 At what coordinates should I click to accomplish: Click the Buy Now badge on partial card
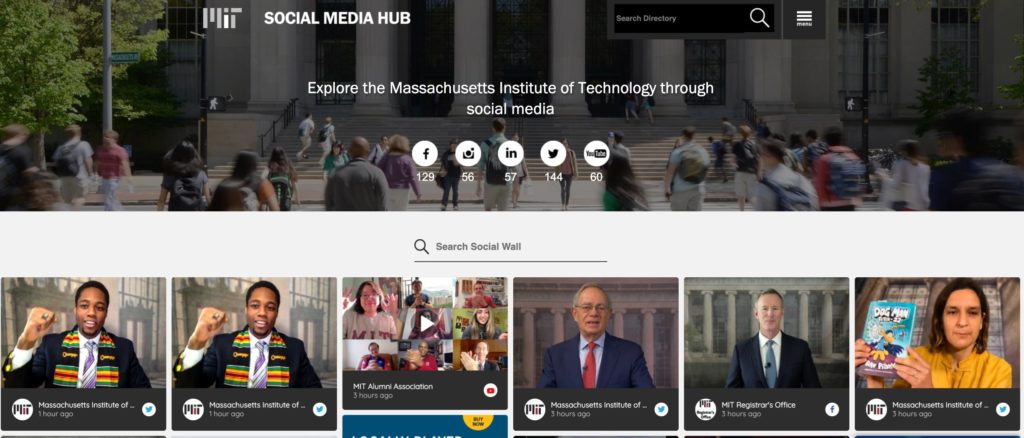tap(477, 422)
